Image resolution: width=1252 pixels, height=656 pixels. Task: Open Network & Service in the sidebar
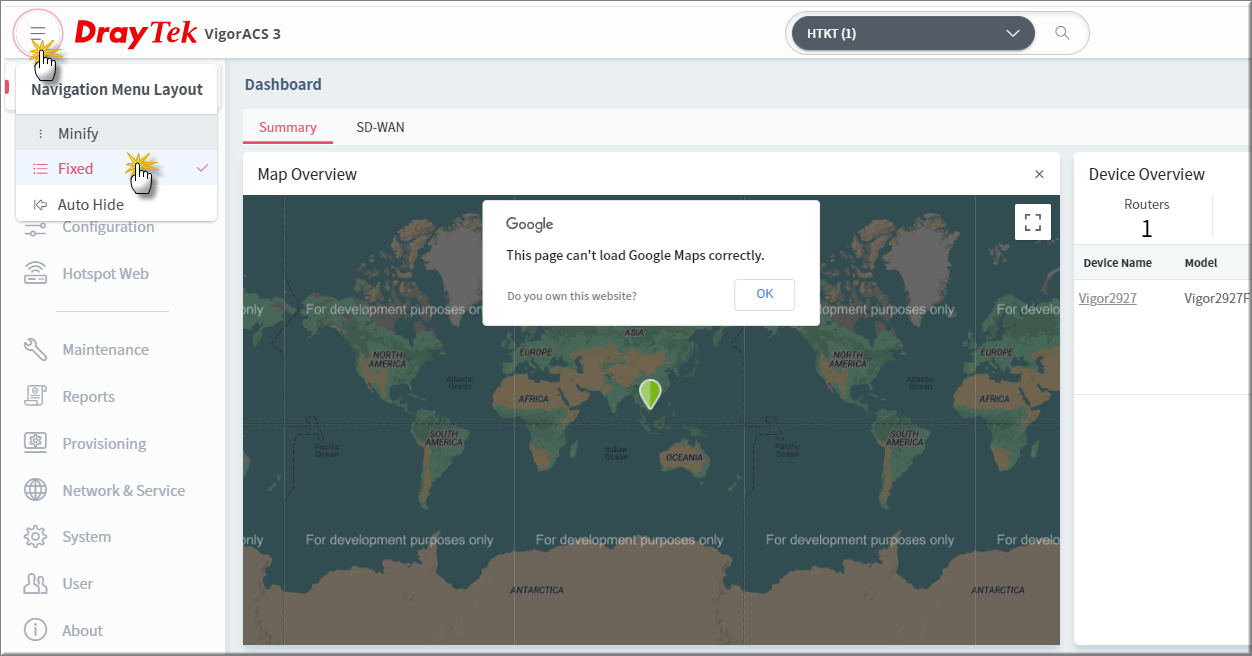(123, 490)
